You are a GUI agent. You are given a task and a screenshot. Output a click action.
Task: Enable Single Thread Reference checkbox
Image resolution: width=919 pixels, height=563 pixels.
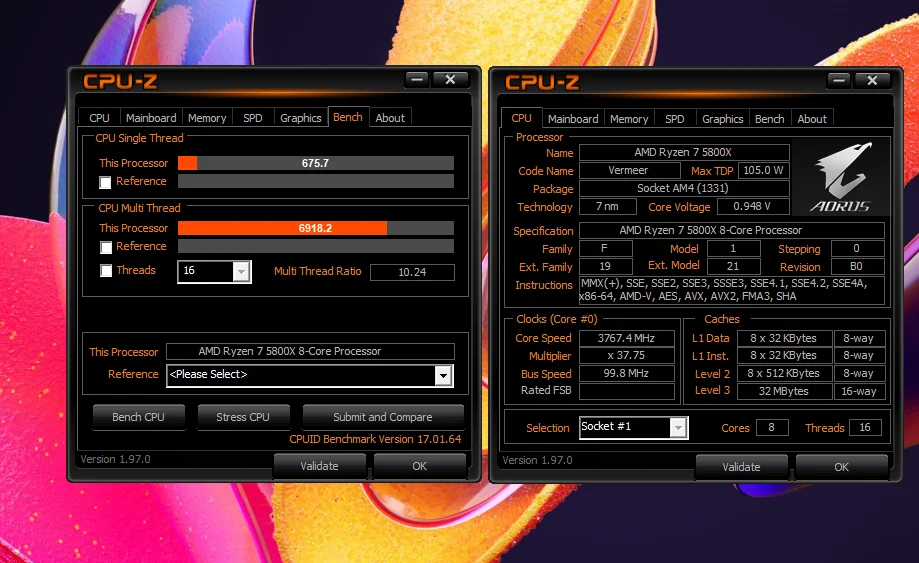tap(105, 182)
